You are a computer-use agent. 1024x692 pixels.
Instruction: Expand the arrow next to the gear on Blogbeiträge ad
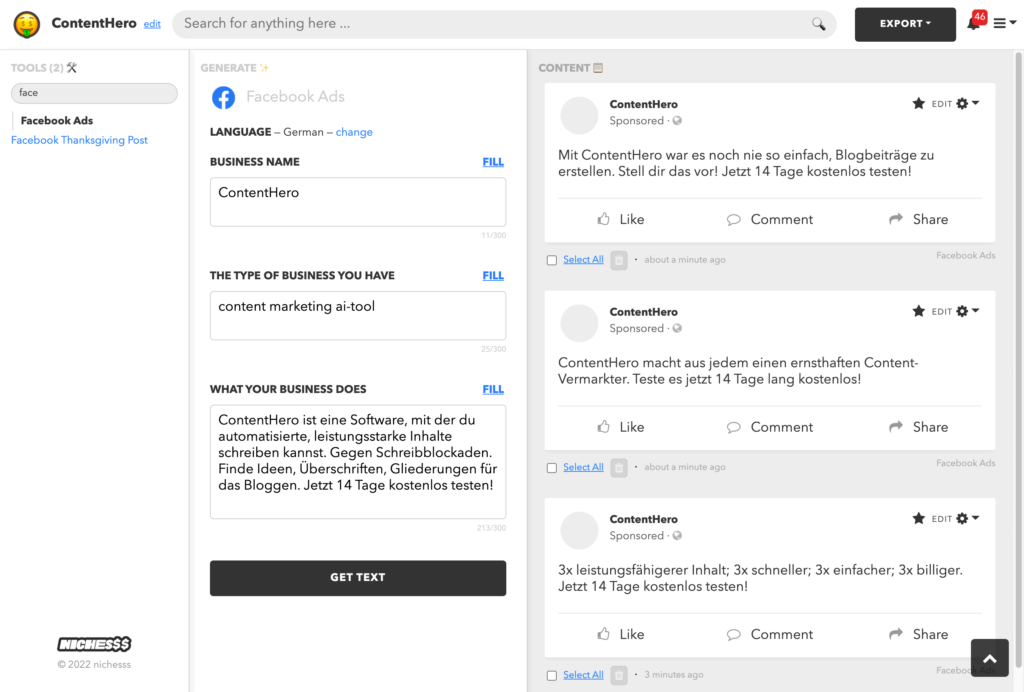[x=976, y=103]
